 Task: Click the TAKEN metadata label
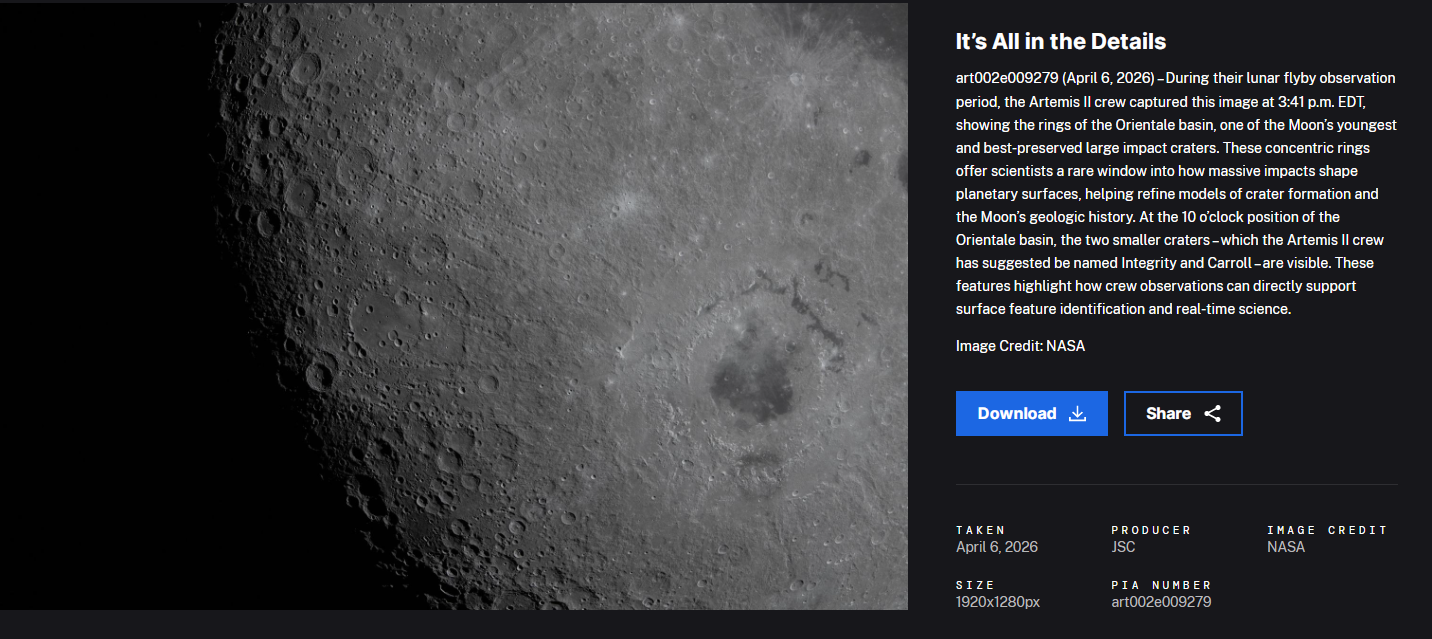(x=980, y=530)
